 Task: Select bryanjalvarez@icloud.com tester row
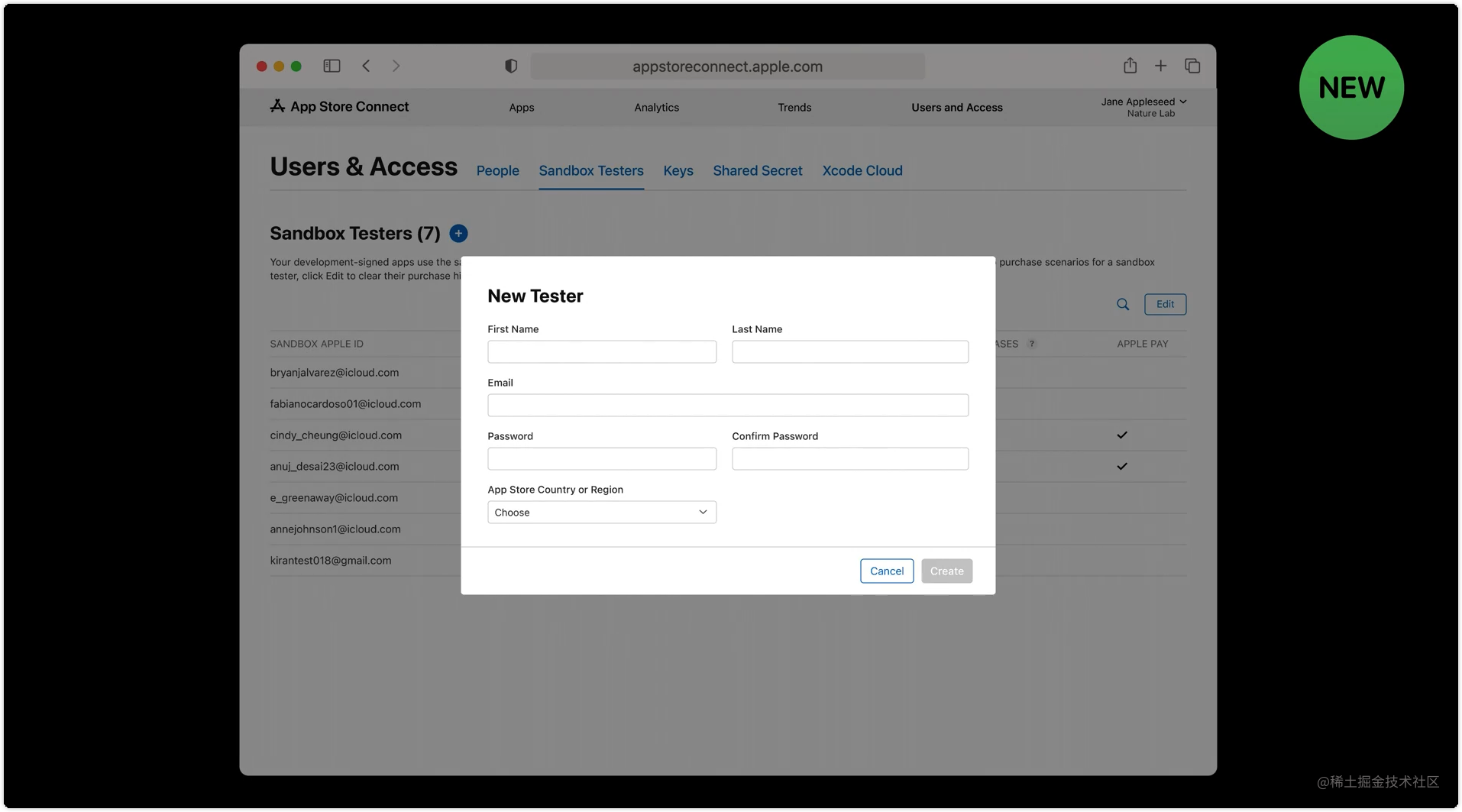click(728, 373)
